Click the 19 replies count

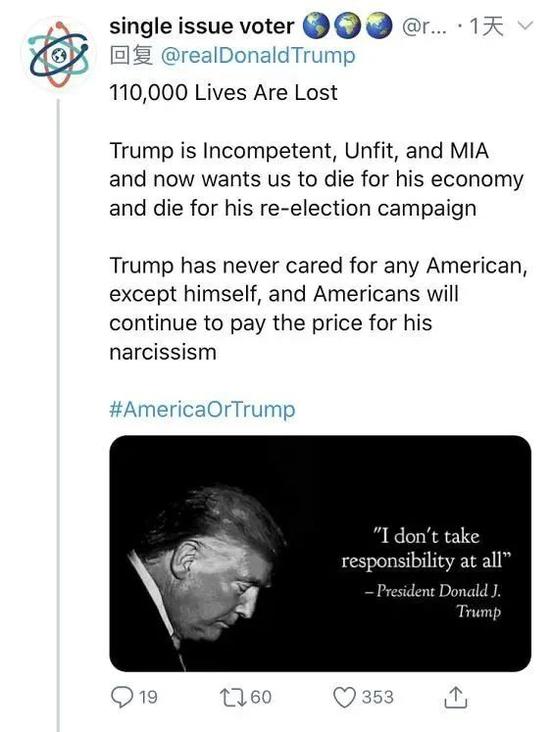(148, 697)
